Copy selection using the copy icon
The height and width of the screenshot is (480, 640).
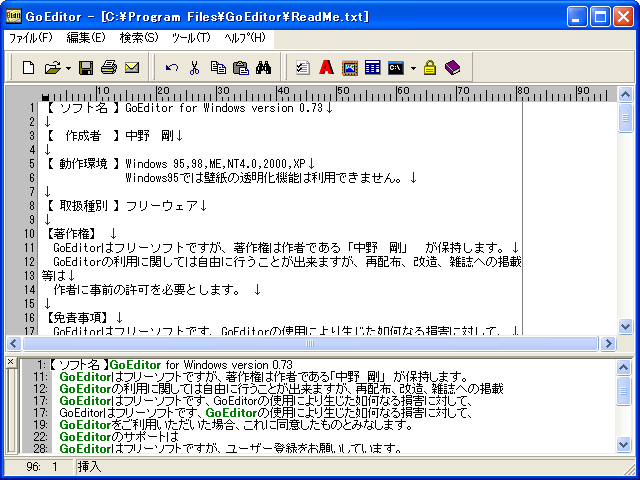pos(218,68)
